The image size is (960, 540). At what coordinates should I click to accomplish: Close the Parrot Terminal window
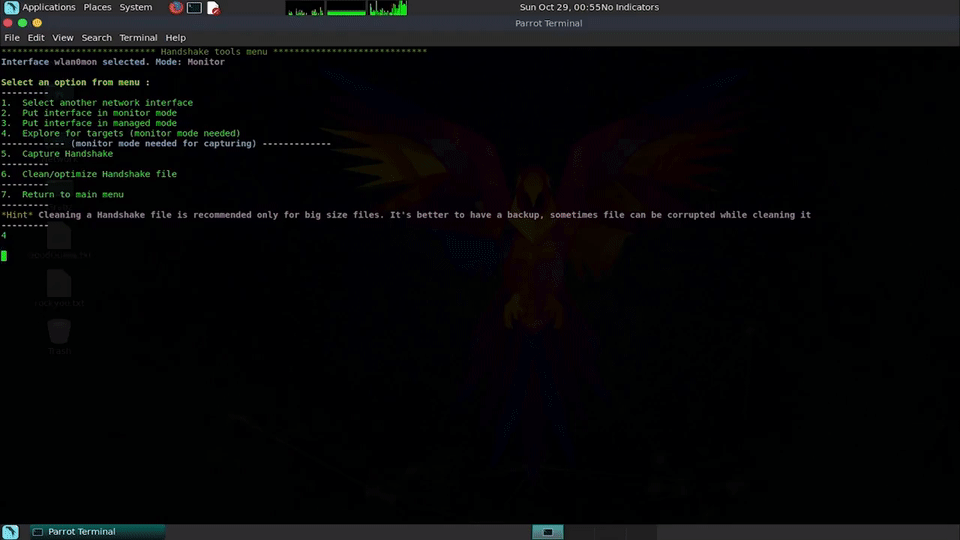tap(7, 23)
